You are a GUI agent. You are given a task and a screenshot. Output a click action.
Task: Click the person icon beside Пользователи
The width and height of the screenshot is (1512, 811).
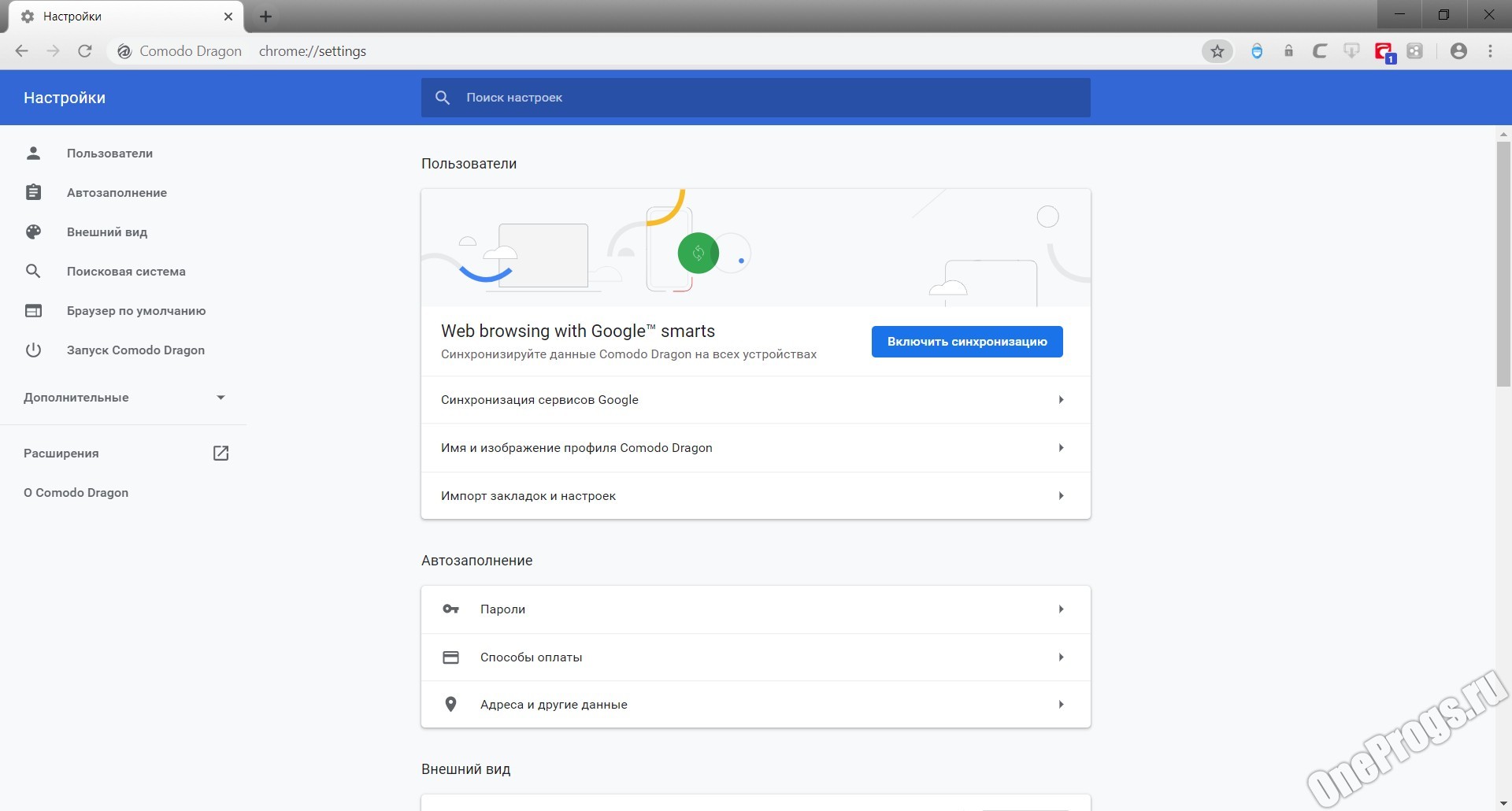33,153
